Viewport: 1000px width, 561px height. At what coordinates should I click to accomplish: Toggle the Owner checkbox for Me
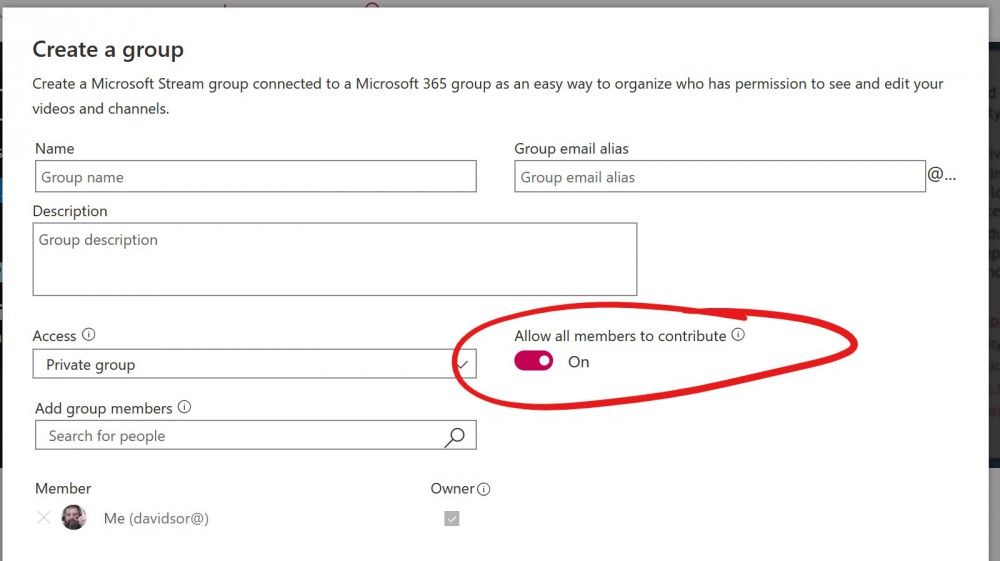tap(452, 518)
